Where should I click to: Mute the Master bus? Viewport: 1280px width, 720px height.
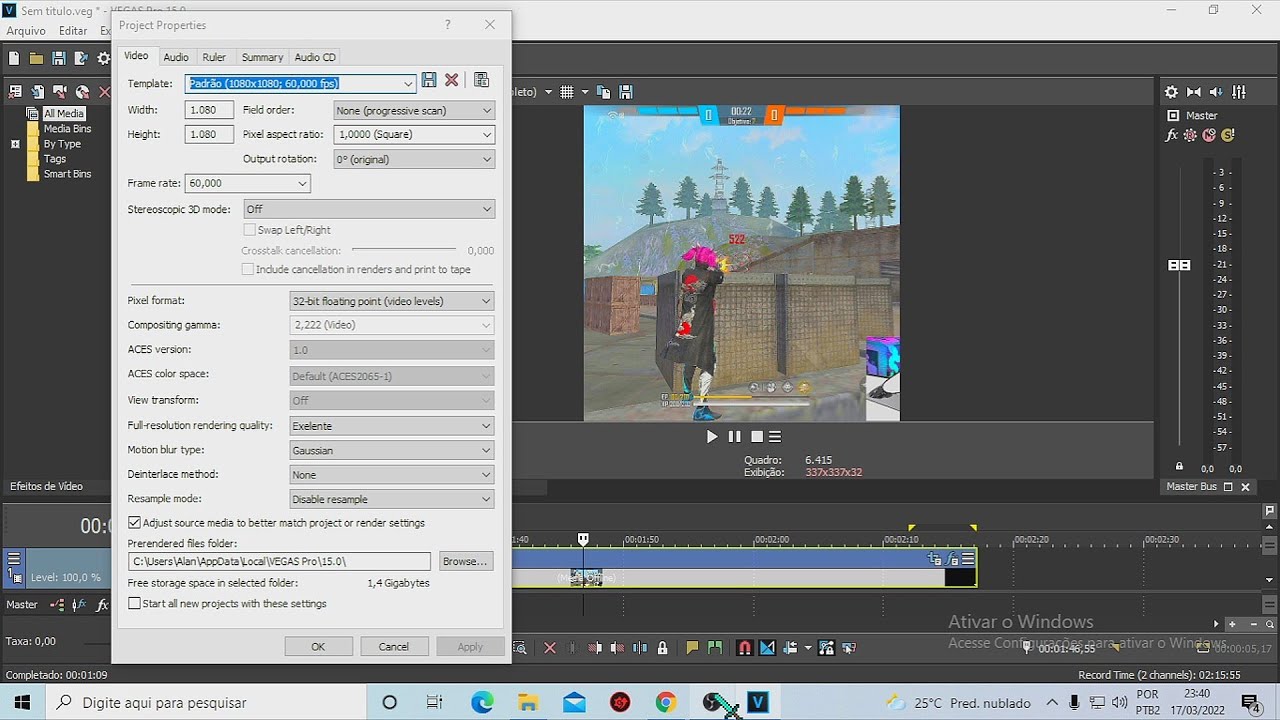pos(1209,135)
